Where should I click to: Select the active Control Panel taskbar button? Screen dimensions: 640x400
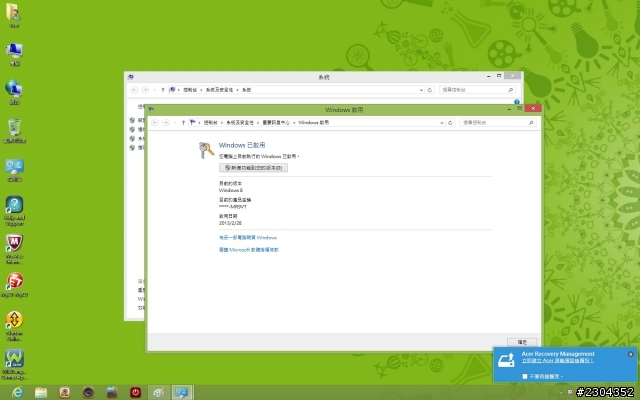coord(182,392)
